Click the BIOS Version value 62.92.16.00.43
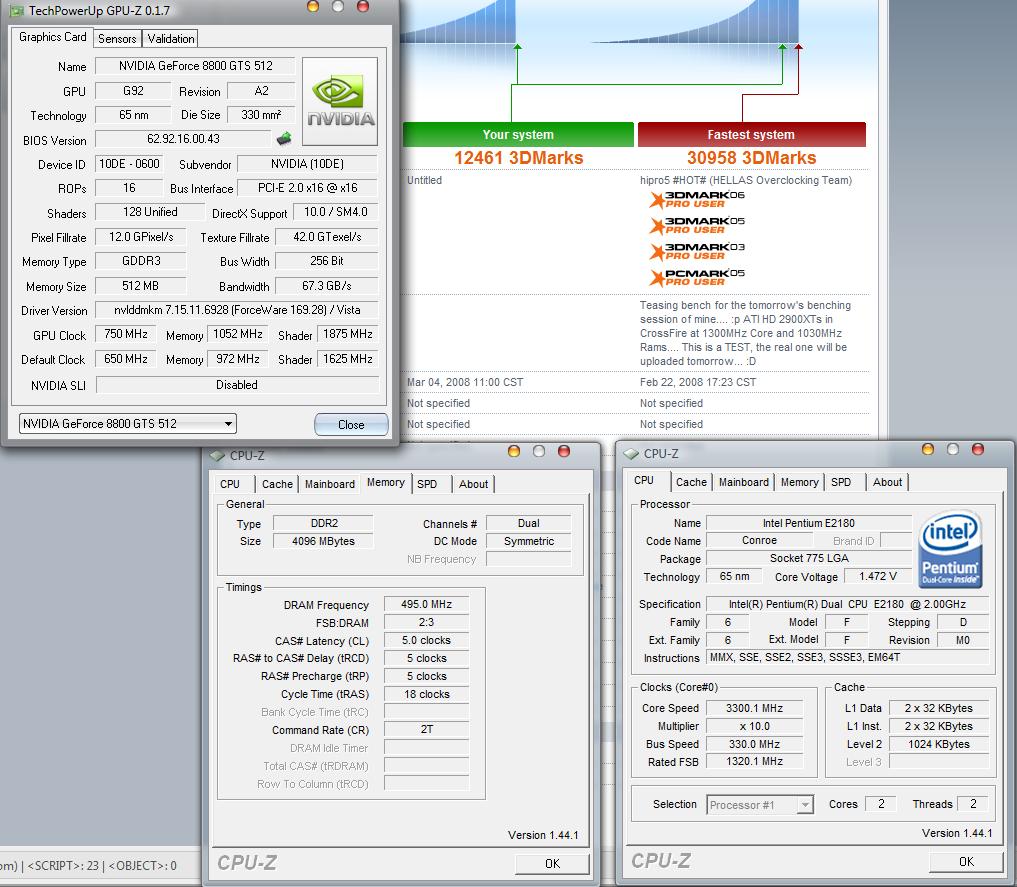The image size is (1017, 887). coord(183,139)
